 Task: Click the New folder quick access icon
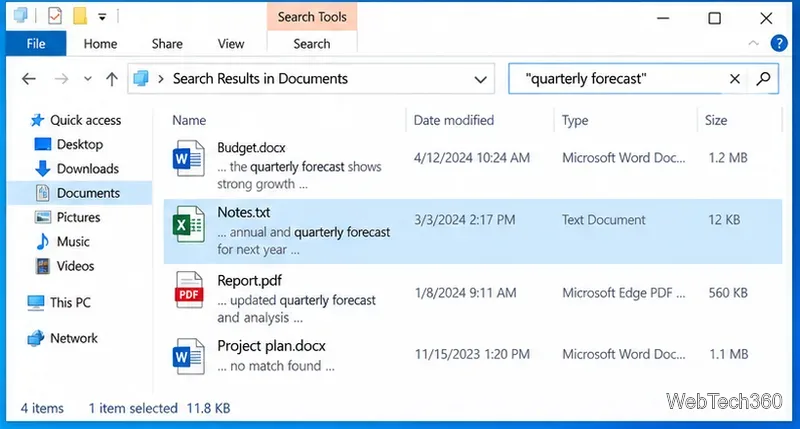point(80,16)
